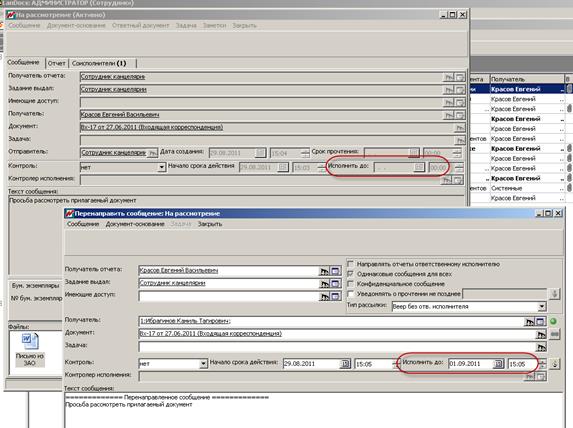
Task: Open card icon for Задание выдал in forward window
Action: (x=335, y=284)
